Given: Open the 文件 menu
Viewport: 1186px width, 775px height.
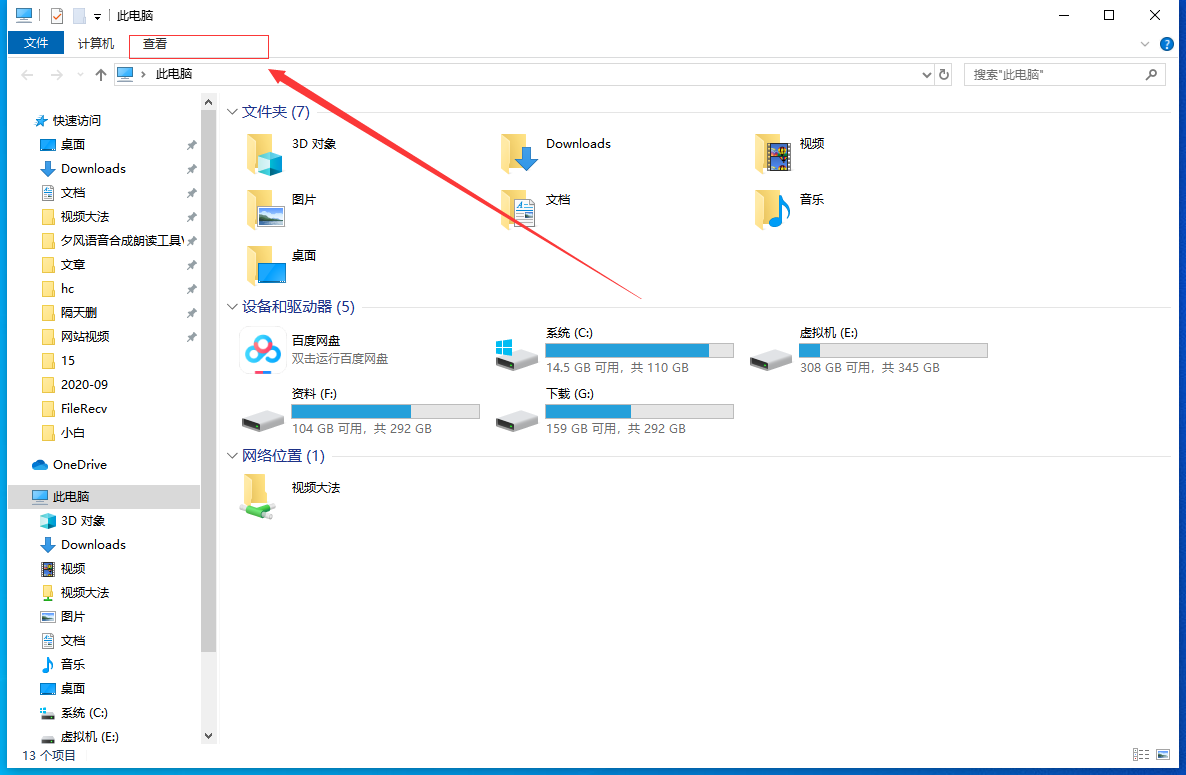Looking at the screenshot, I should point(36,44).
